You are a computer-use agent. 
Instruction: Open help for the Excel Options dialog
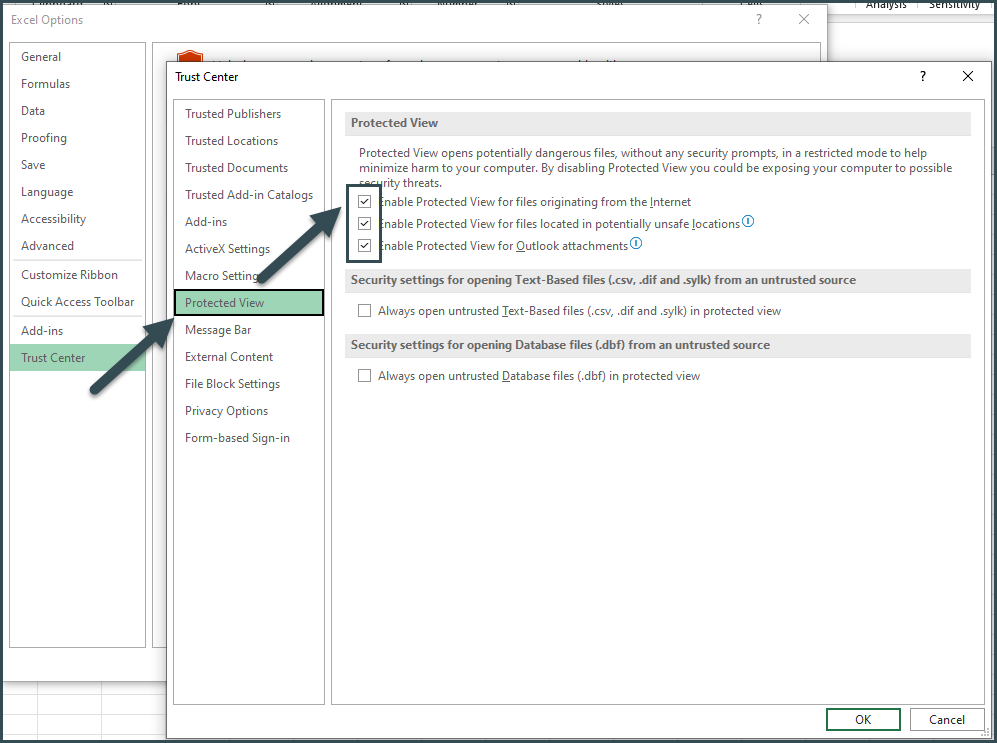[758, 19]
